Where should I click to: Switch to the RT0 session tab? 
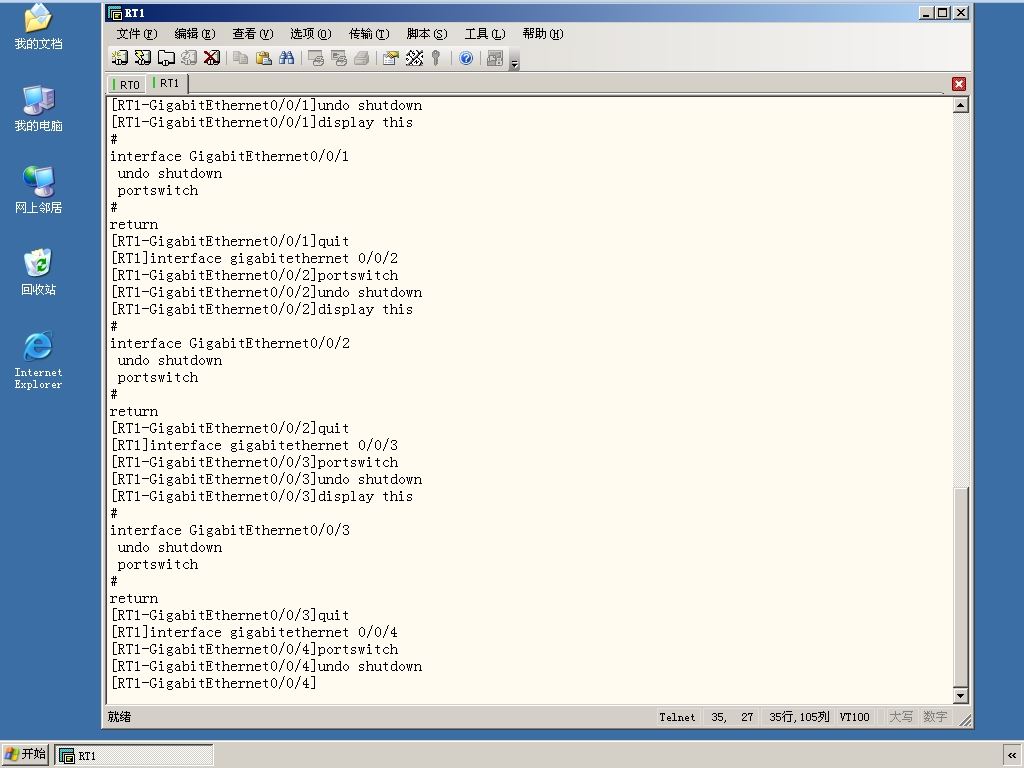[127, 85]
